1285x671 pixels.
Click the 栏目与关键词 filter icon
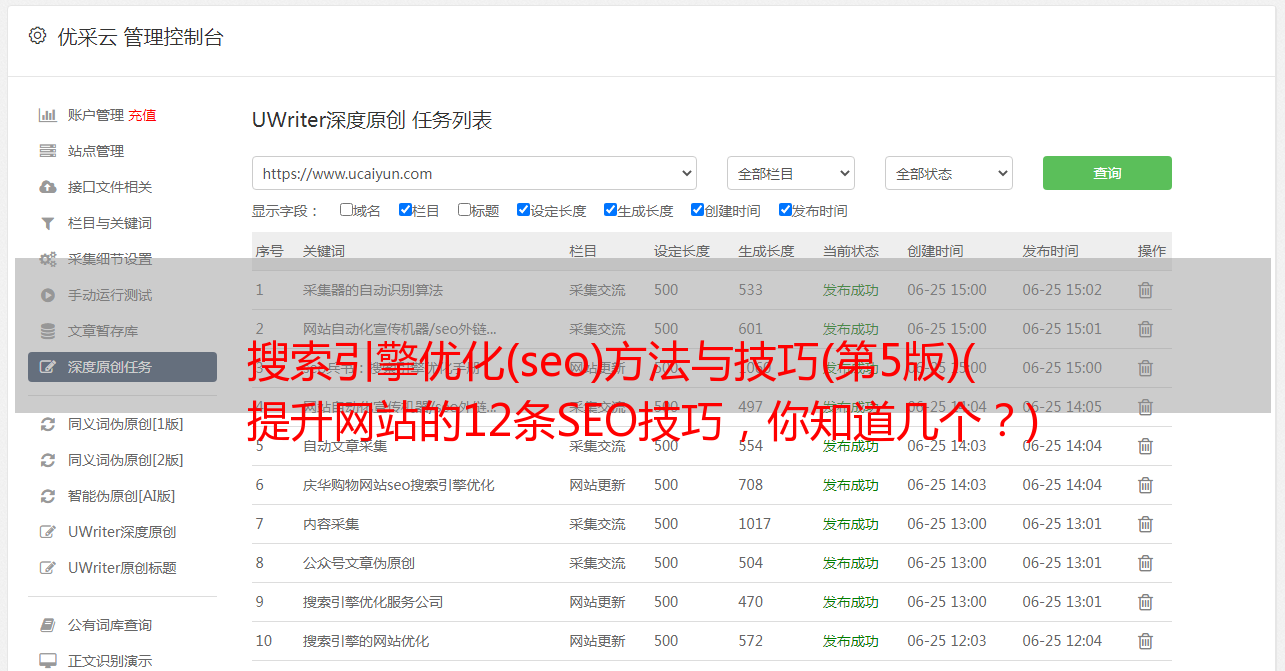(x=47, y=223)
